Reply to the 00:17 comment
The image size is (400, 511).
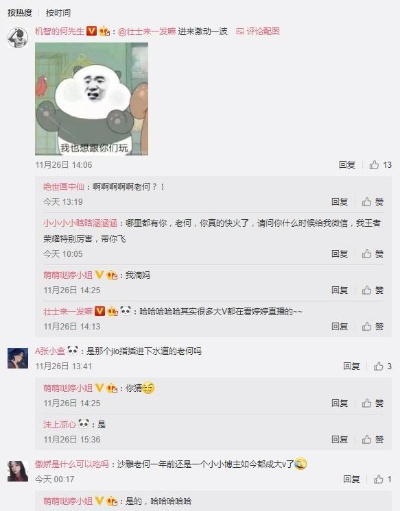pos(352,479)
